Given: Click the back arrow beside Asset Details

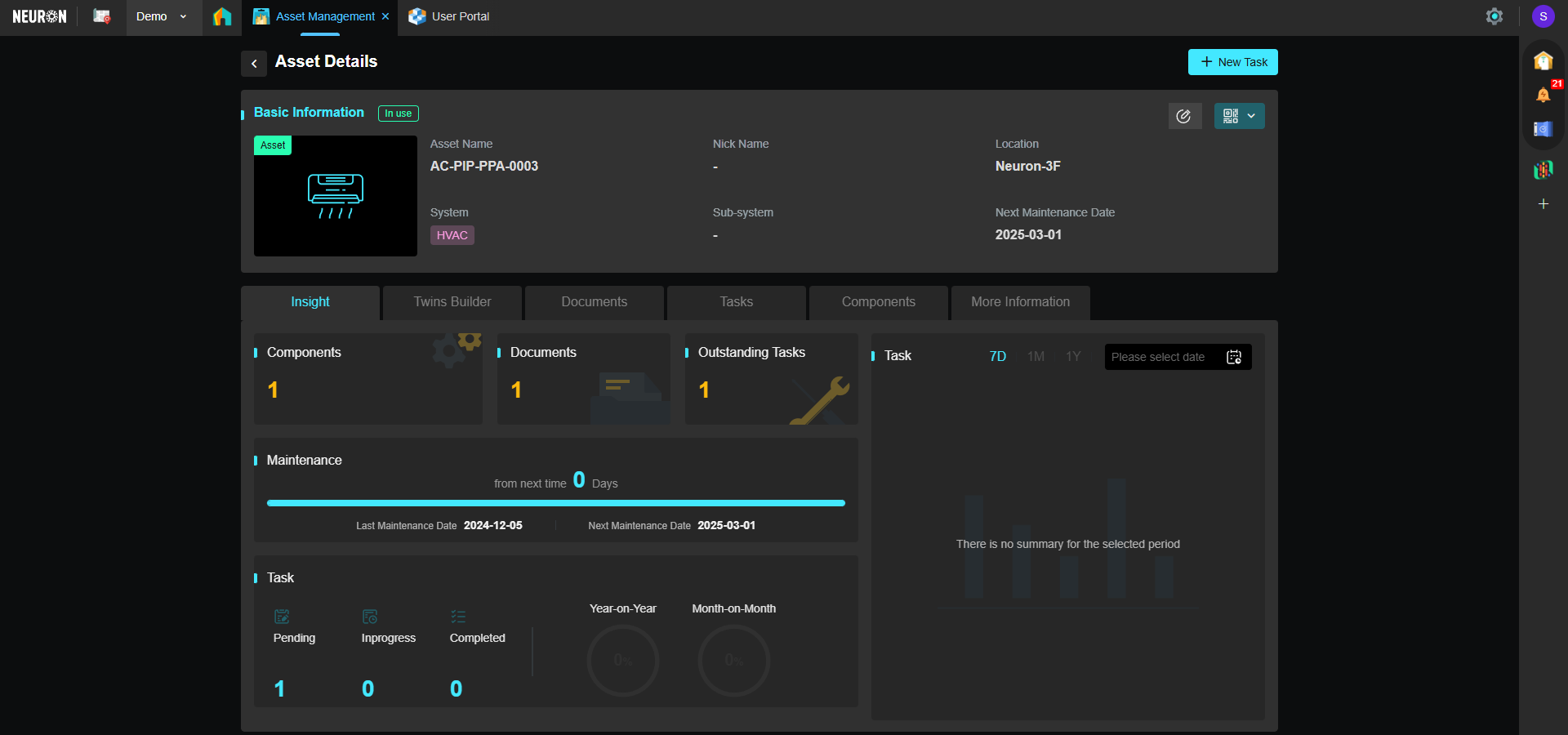Looking at the screenshot, I should click(254, 64).
